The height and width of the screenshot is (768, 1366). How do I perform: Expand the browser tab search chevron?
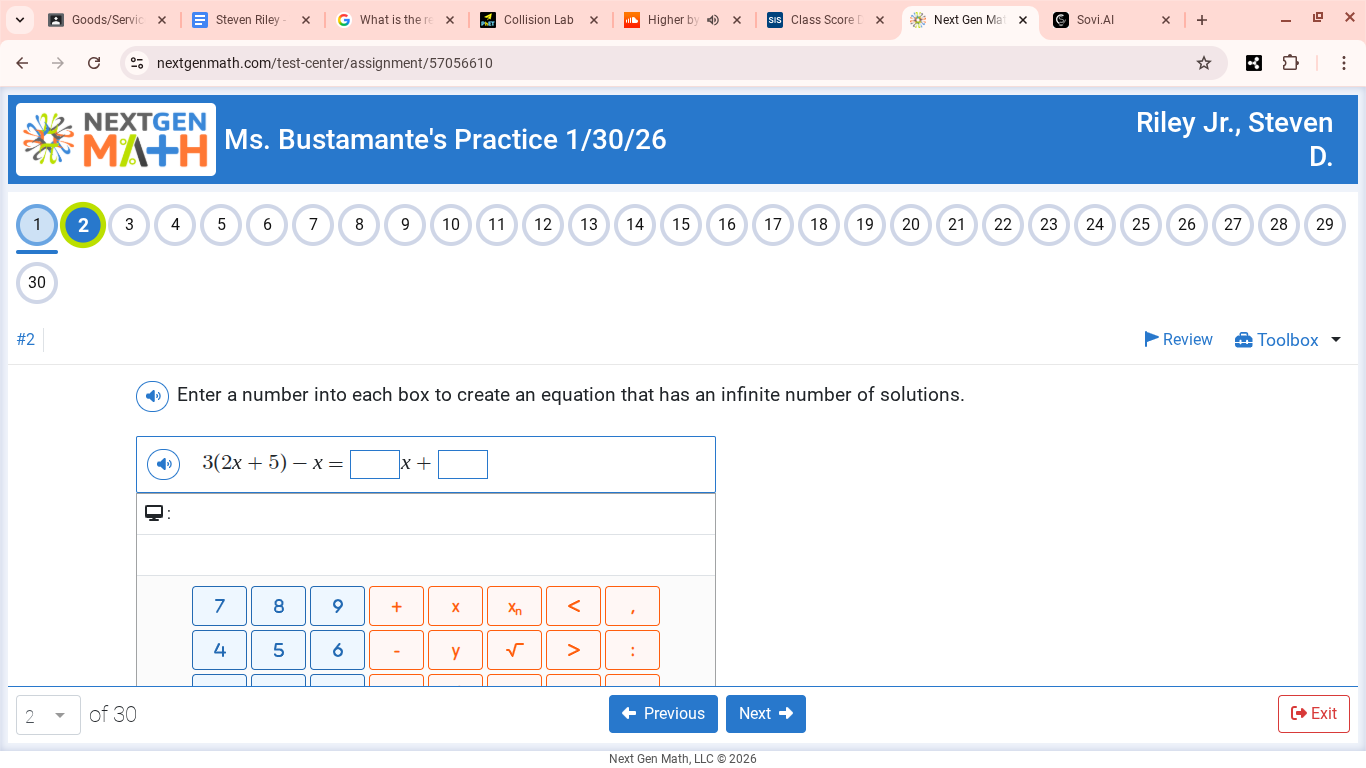pyautogui.click(x=19, y=19)
